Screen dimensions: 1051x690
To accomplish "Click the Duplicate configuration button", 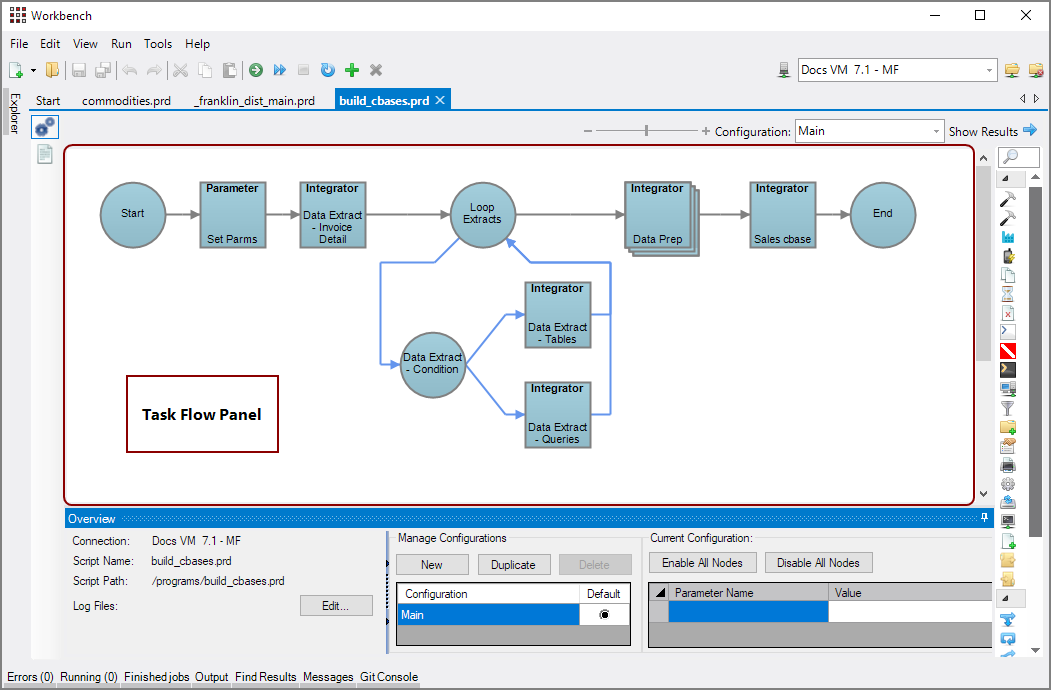I will (x=513, y=565).
